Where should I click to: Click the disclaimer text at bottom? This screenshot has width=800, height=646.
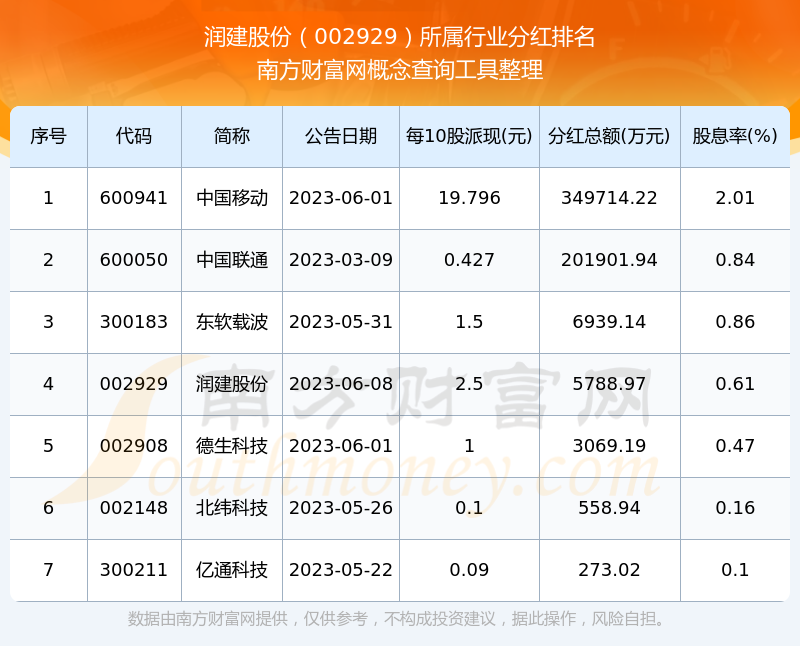coord(397,619)
